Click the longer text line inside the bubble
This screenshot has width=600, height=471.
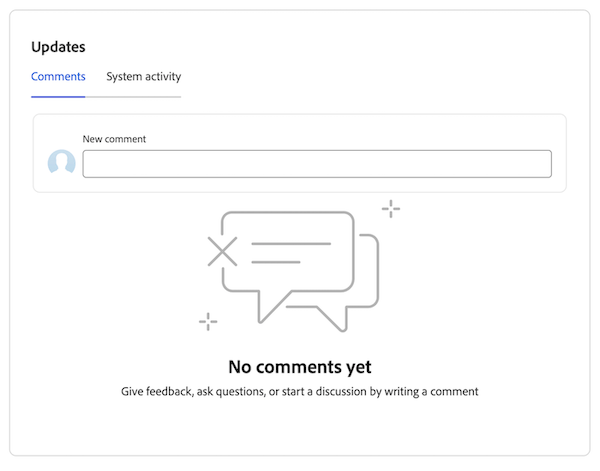(x=290, y=244)
